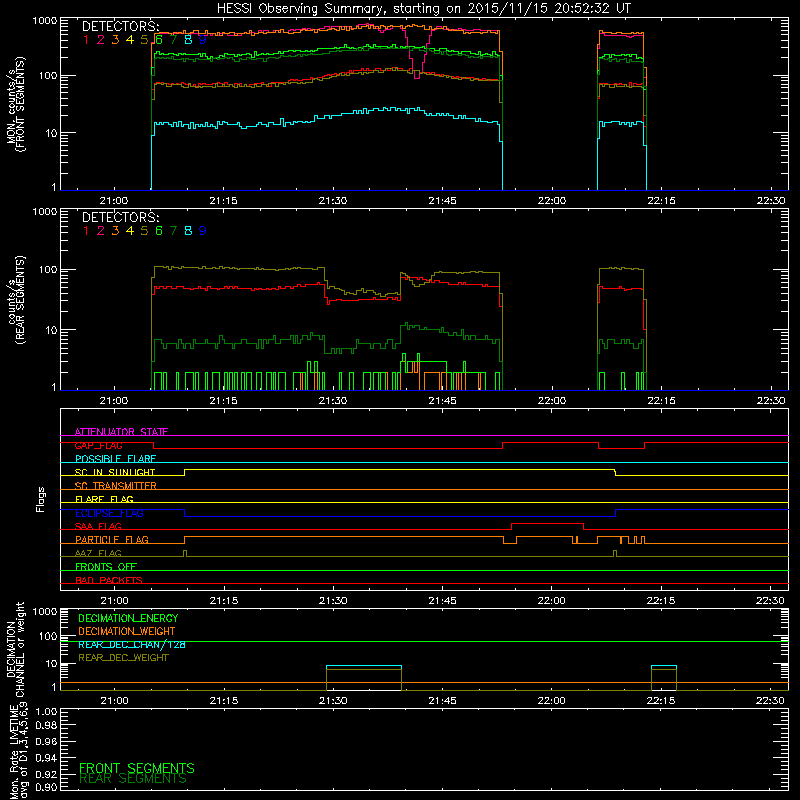The width and height of the screenshot is (800, 800).
Task: Click the HESSI Observing Summary title
Action: [424, 9]
